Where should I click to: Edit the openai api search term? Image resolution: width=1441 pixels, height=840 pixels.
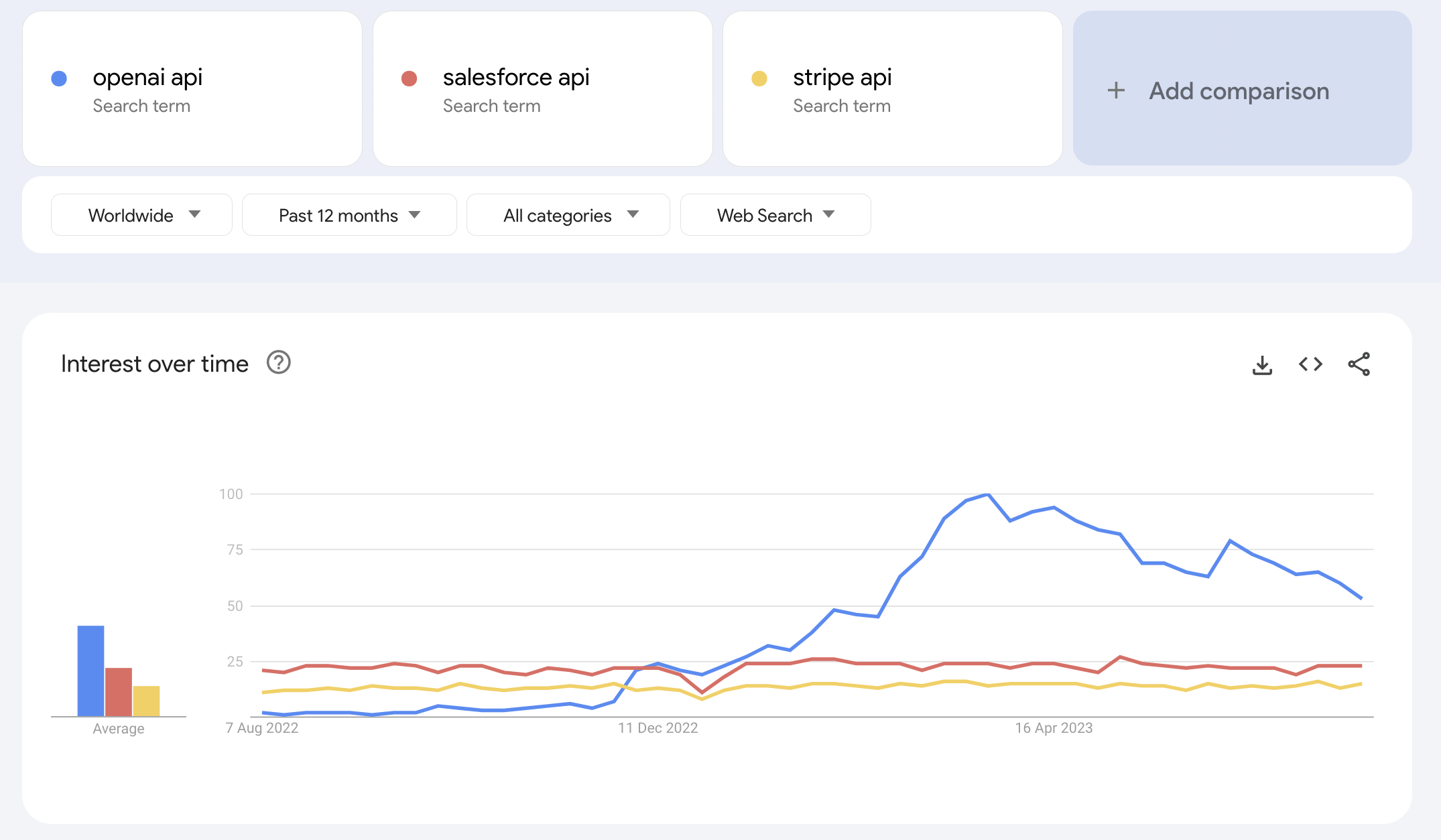(x=147, y=78)
